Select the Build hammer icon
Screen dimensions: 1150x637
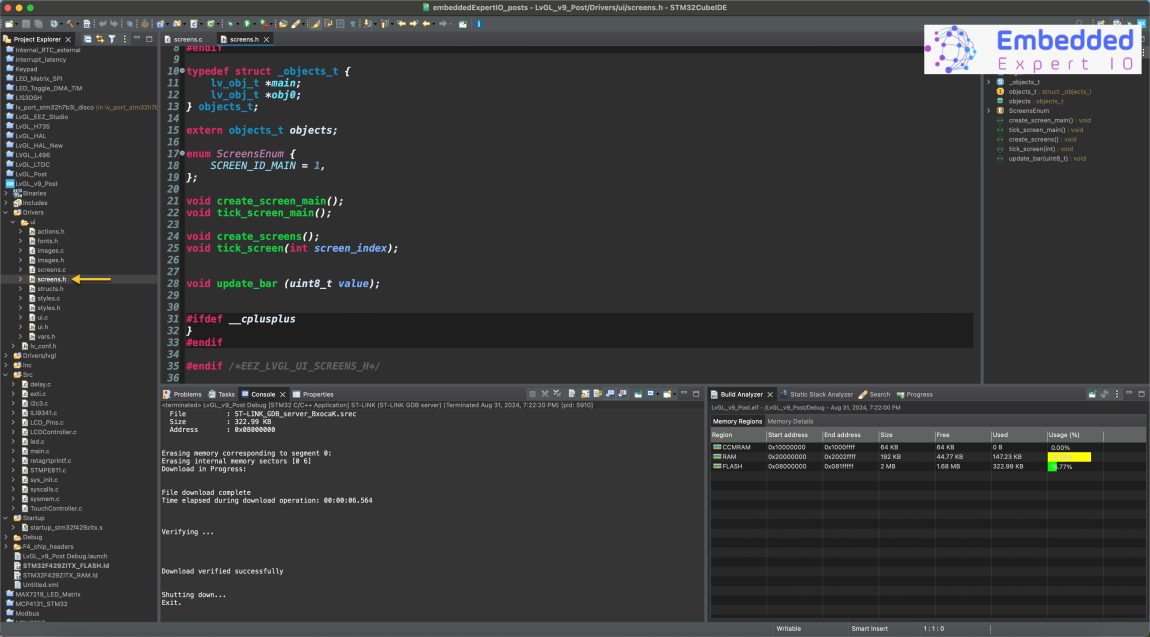pos(70,22)
